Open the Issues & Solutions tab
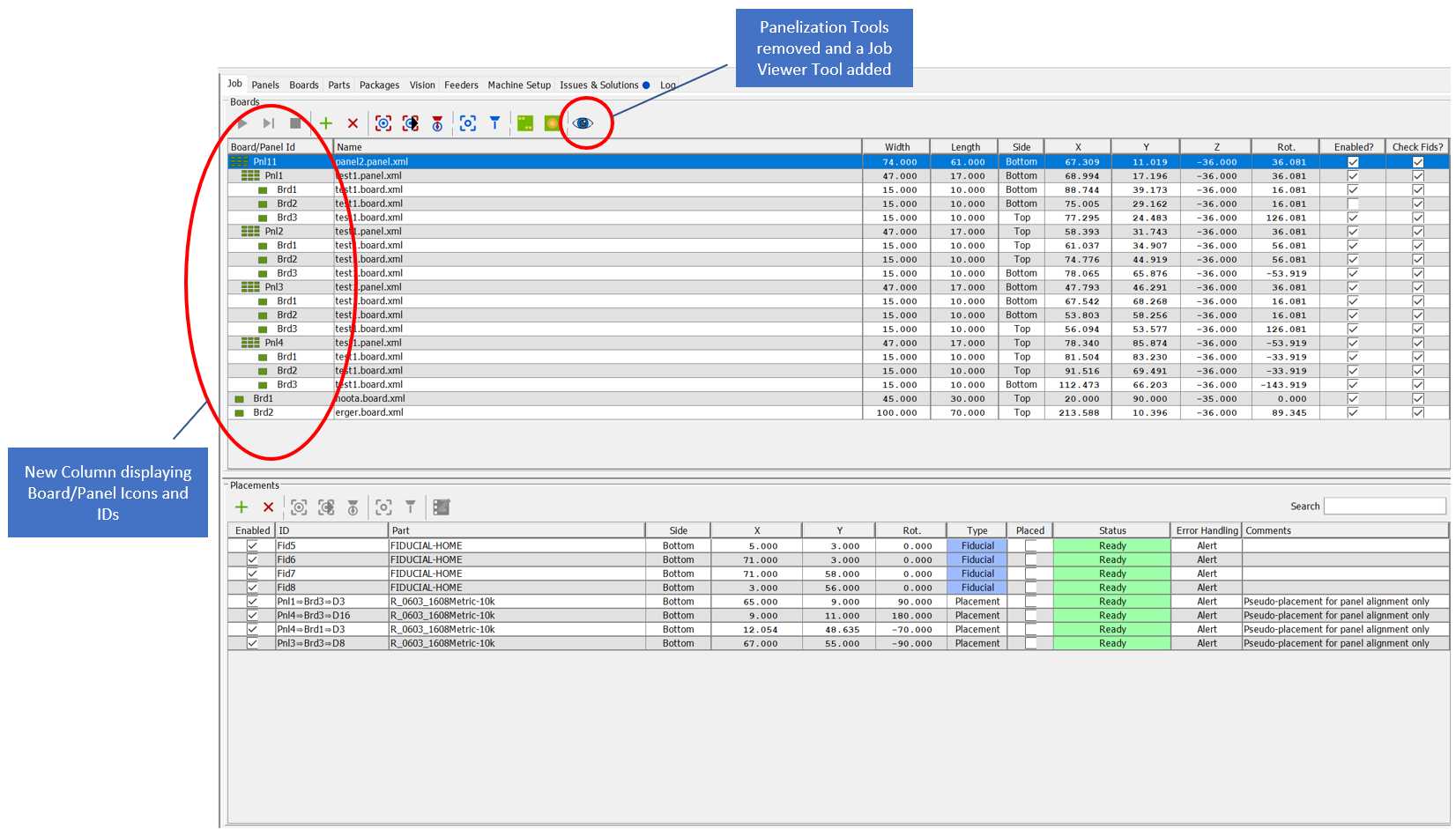Image resolution: width=1456 pixels, height=829 pixels. (600, 85)
